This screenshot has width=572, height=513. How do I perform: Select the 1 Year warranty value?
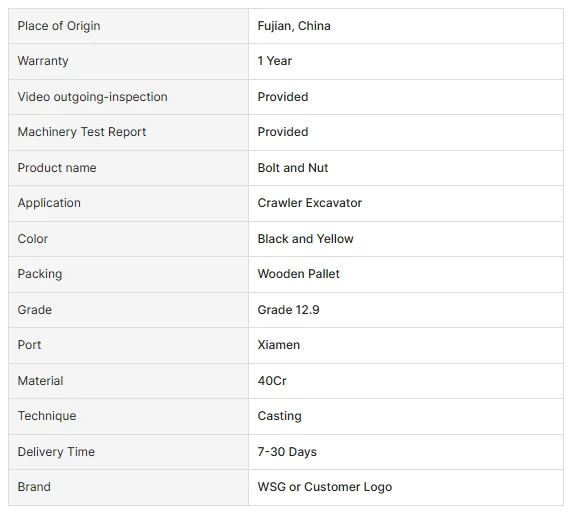(275, 61)
